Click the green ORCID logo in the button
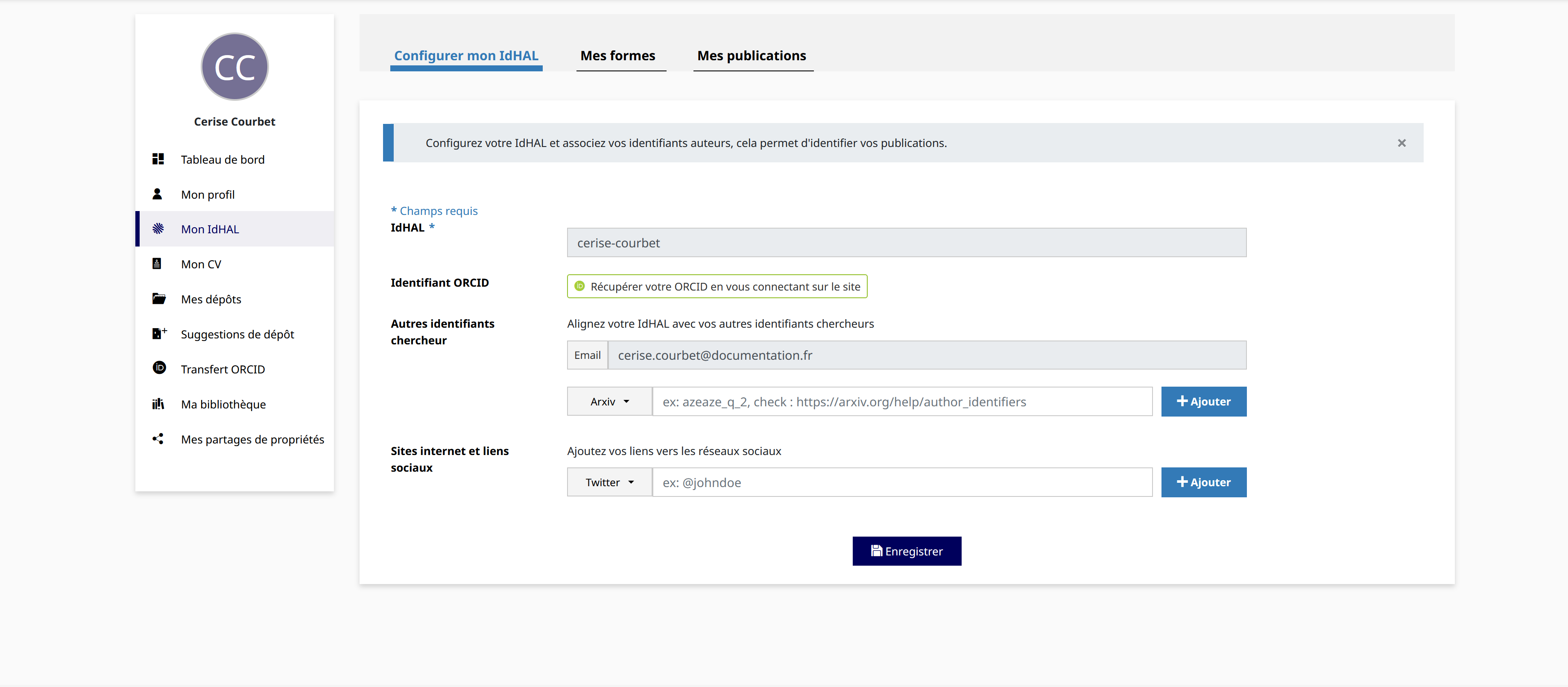The height and width of the screenshot is (687, 1568). point(579,286)
